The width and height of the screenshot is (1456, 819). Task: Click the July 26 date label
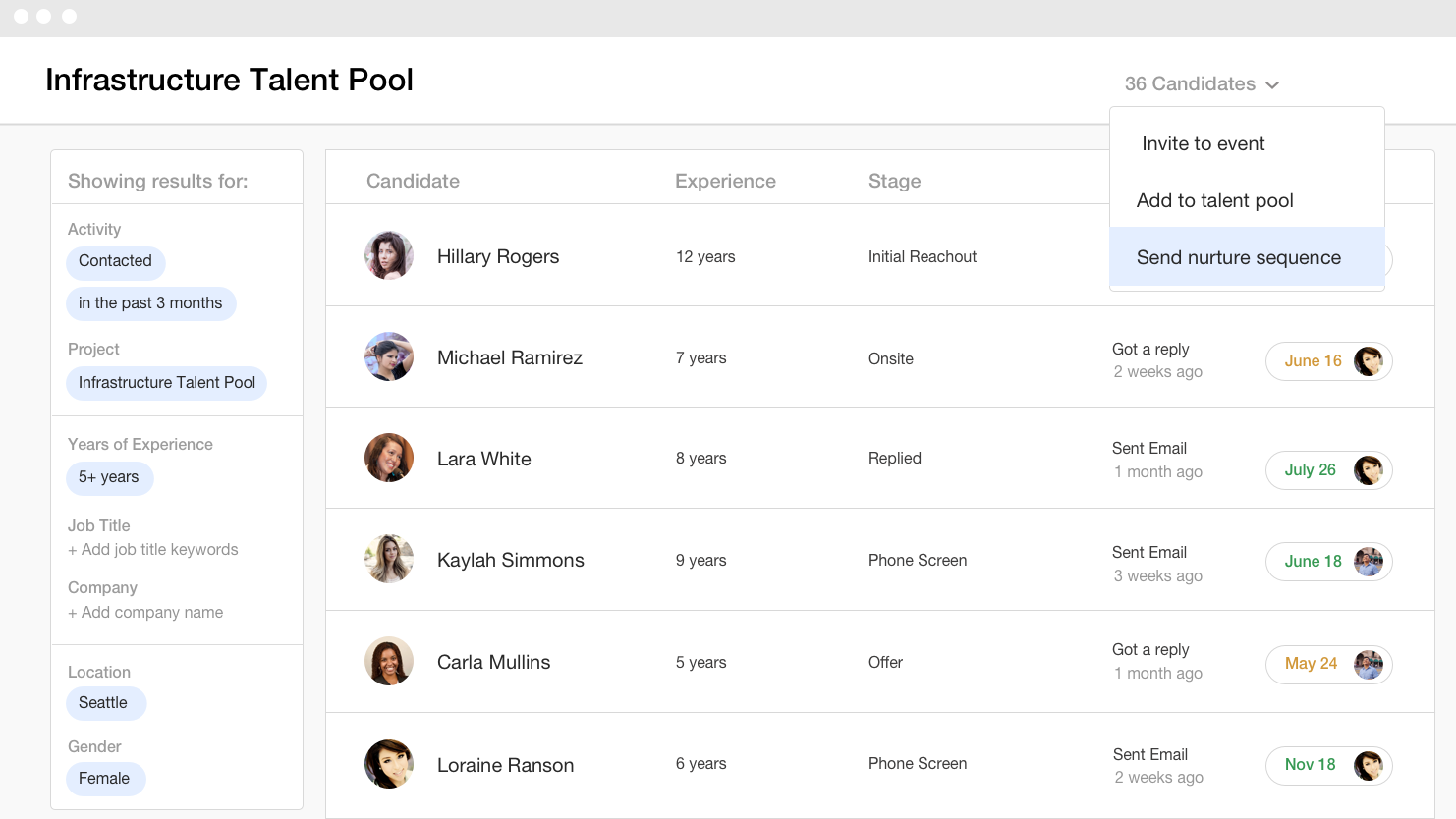[x=1310, y=469]
